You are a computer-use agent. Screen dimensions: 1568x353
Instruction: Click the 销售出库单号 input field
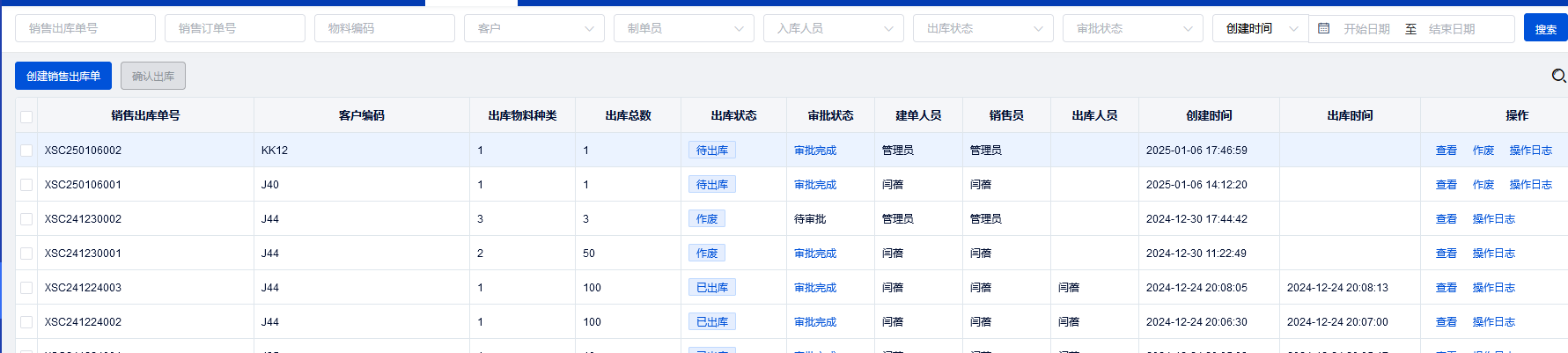point(85,28)
